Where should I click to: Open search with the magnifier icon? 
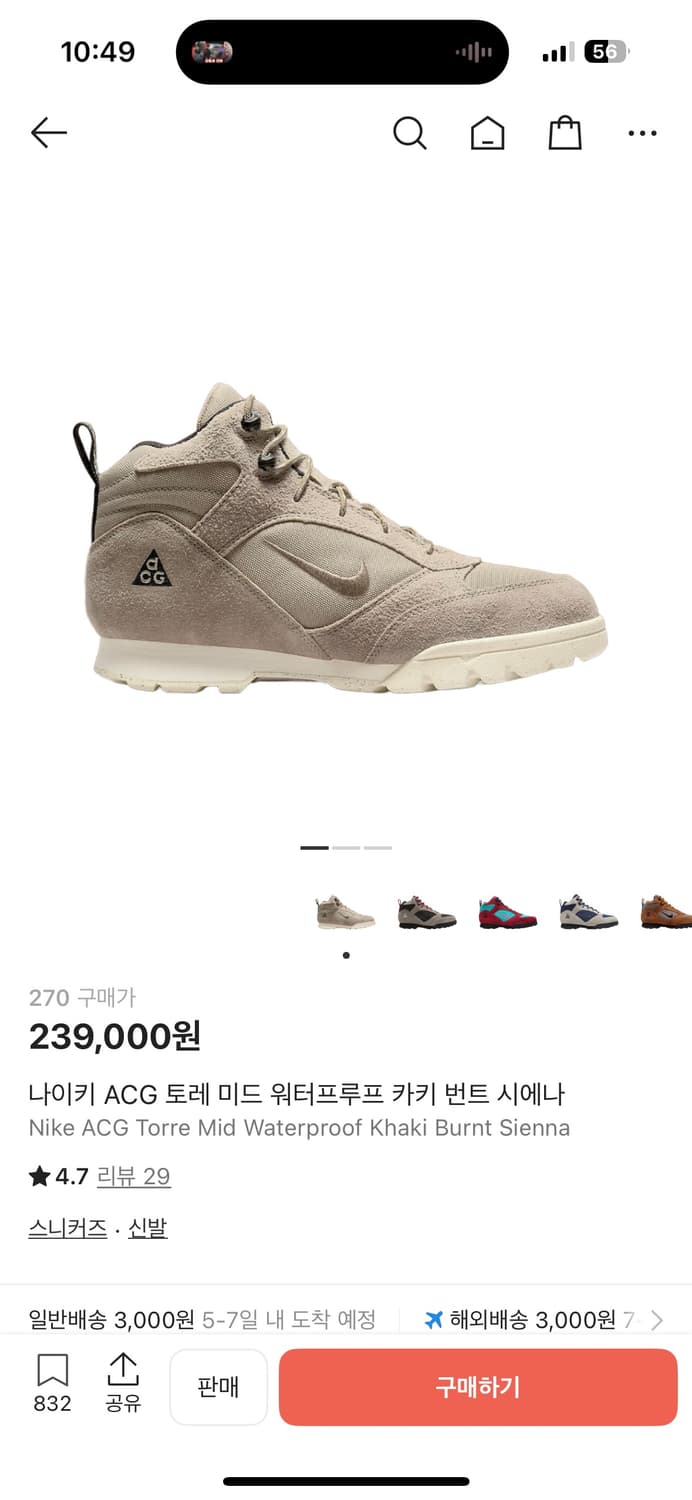pos(409,132)
